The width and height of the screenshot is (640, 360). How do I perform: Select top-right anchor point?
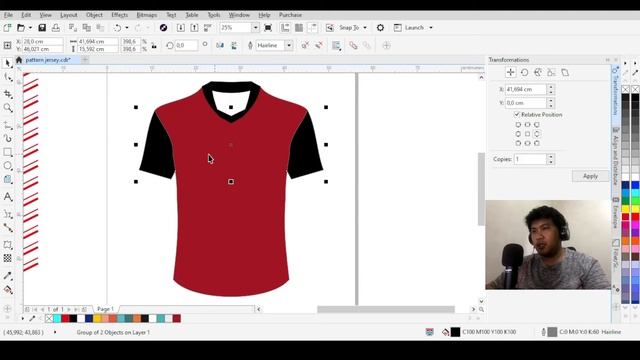click(537, 124)
